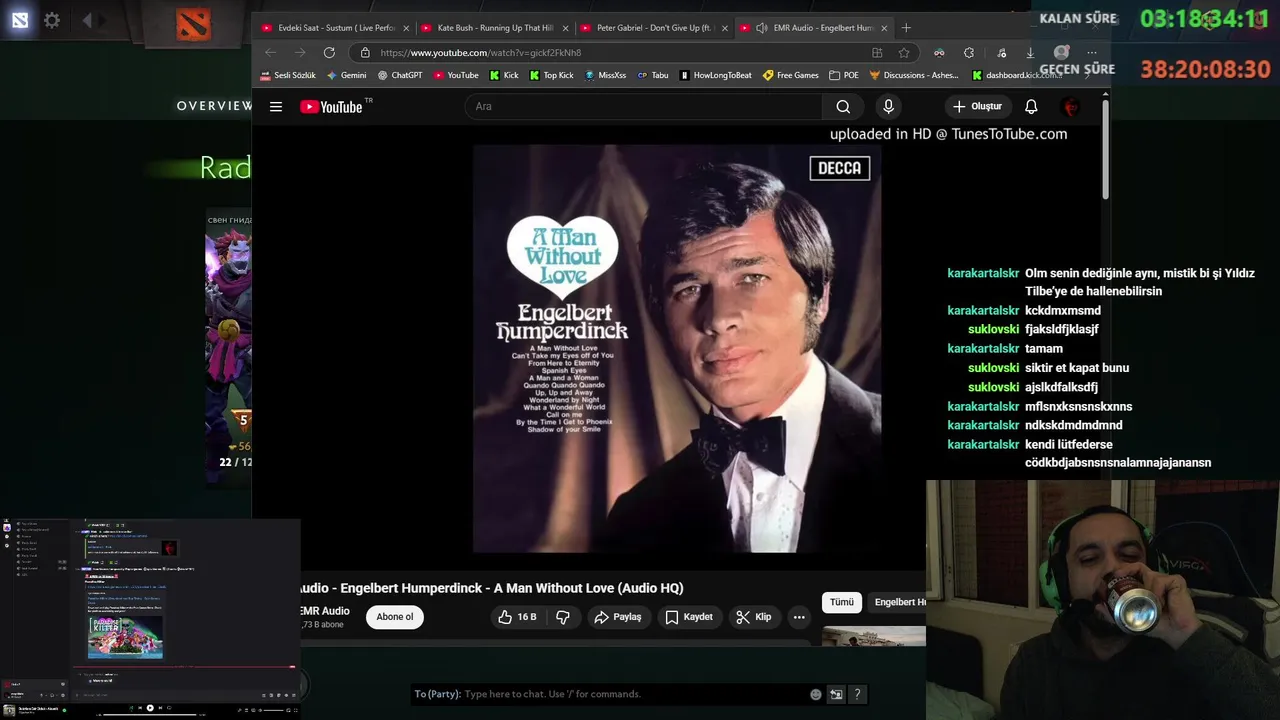Open the Top Kick bookmark
This screenshot has width=1280, height=720.
point(551,75)
